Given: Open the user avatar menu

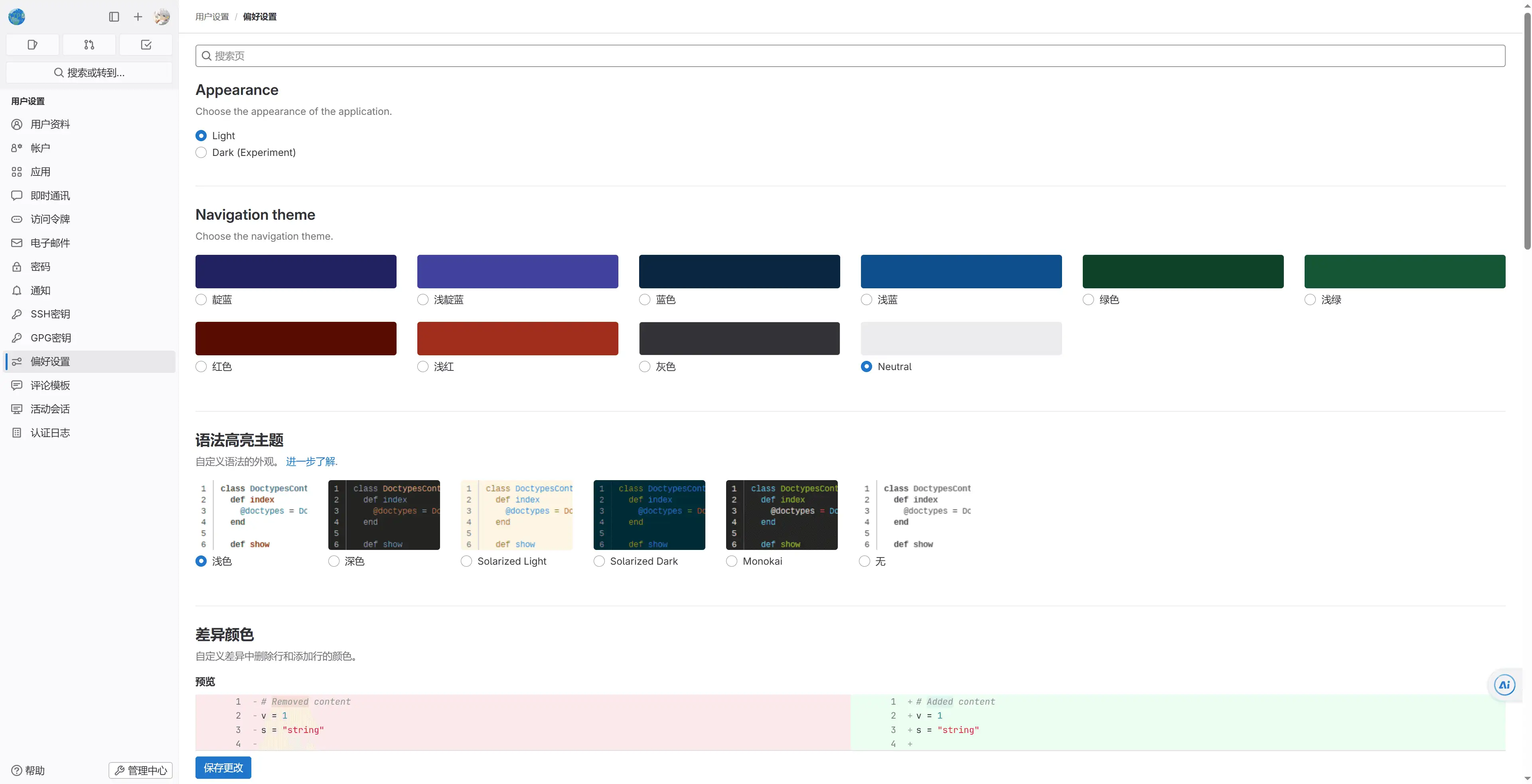Looking at the screenshot, I should [162, 17].
